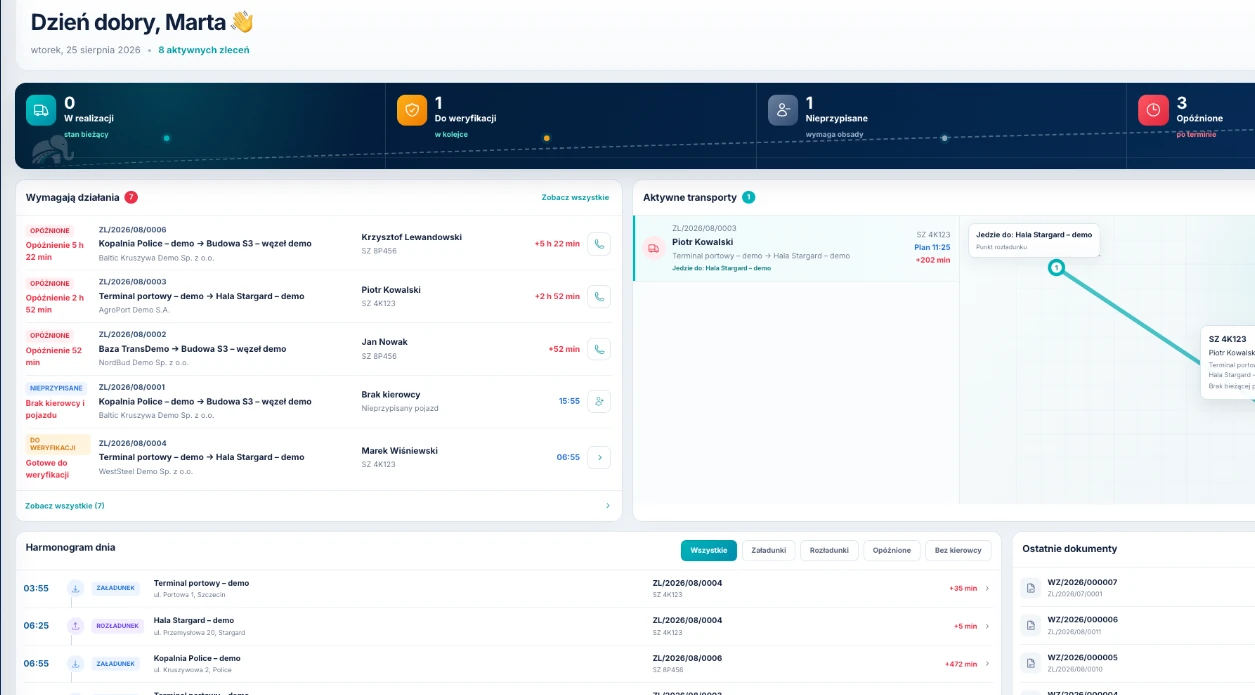Expand the 06:55 schedule row showing +472 min
Viewport: 1255px width, 695px height.
pyautogui.click(x=987, y=663)
